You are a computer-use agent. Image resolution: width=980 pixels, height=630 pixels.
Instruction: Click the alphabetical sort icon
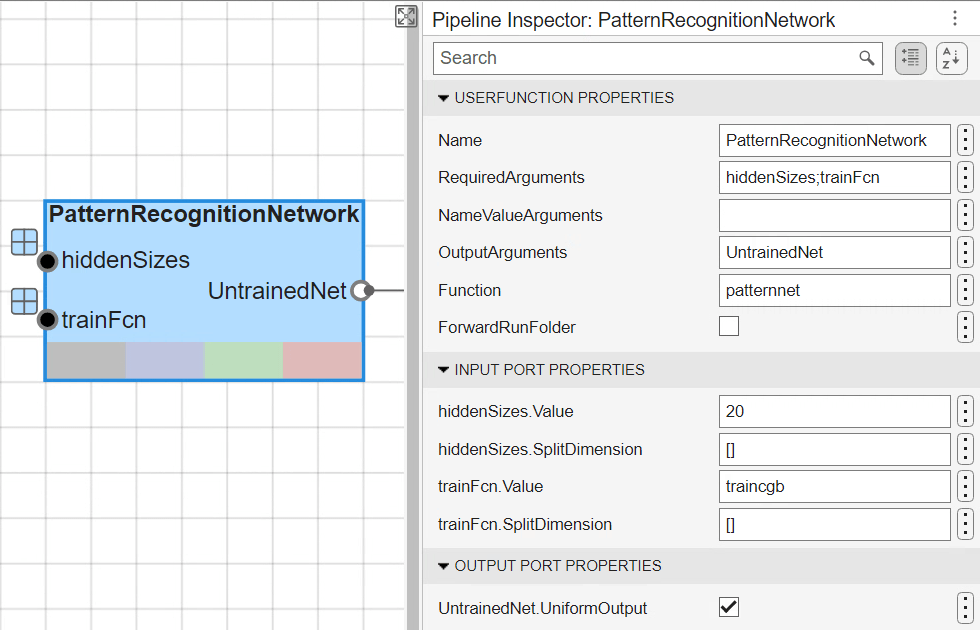pyautogui.click(x=951, y=59)
